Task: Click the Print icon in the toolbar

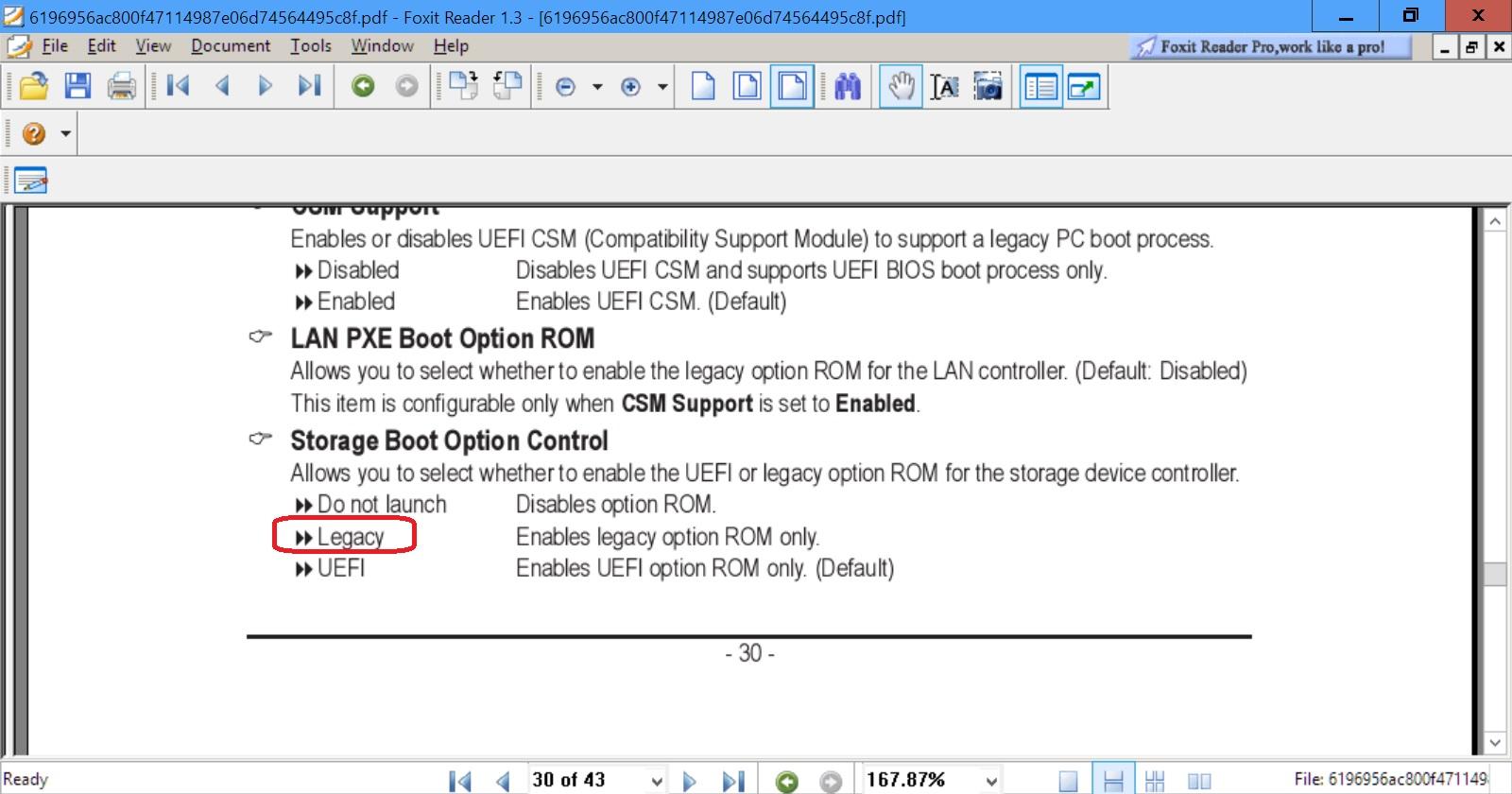Action: (x=121, y=87)
